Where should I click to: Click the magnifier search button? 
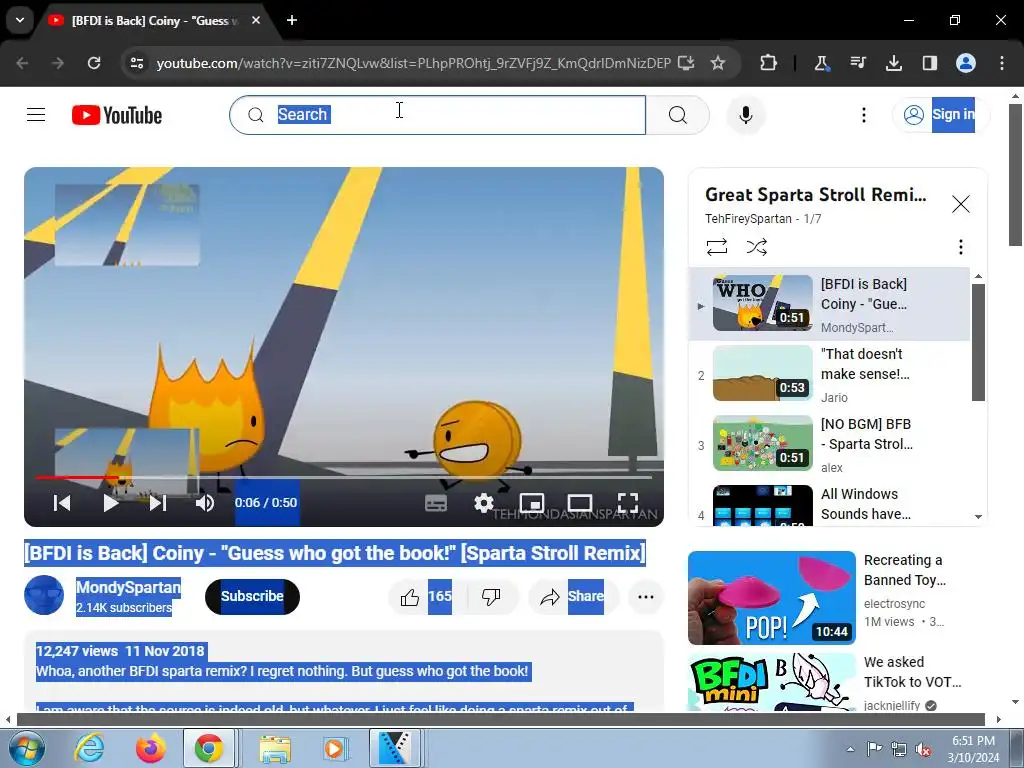coord(678,115)
